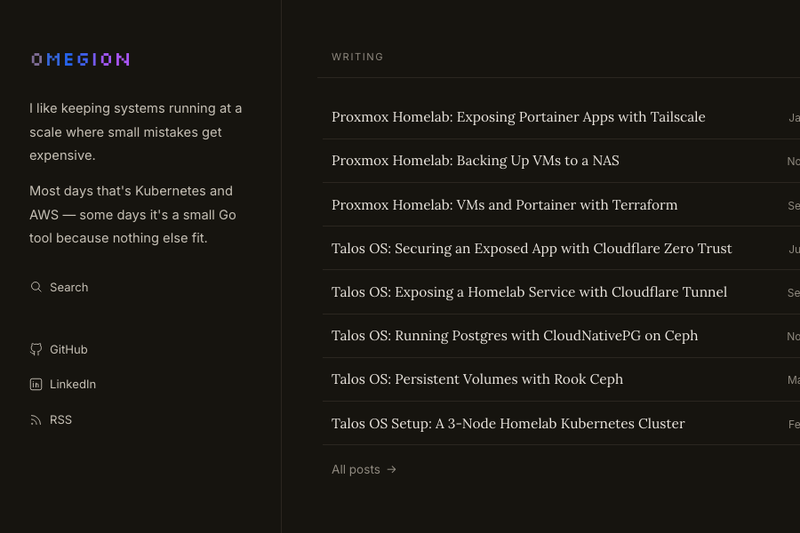Open Exposing Portainer Apps with Tailscale post
Viewport: 800px width, 533px height.
coord(518,117)
